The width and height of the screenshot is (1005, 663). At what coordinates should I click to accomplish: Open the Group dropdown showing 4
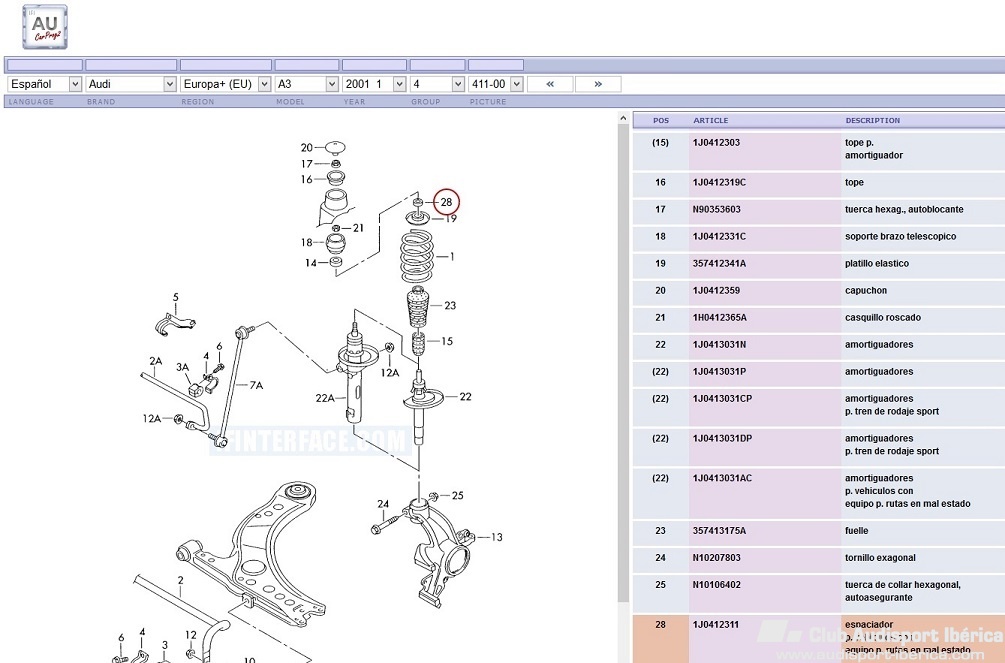[x=437, y=84]
